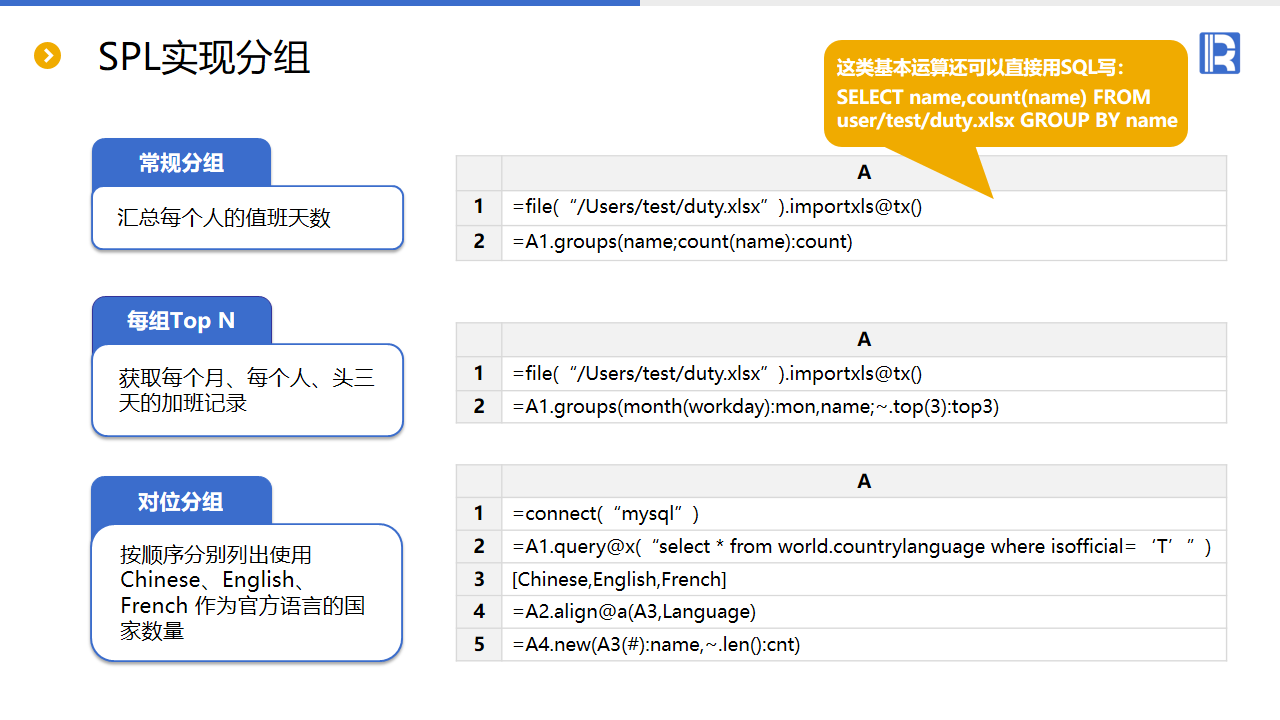This screenshot has height=720, width=1280.
Task: Select the A1.query@x select statement cell
Action: tap(863, 547)
